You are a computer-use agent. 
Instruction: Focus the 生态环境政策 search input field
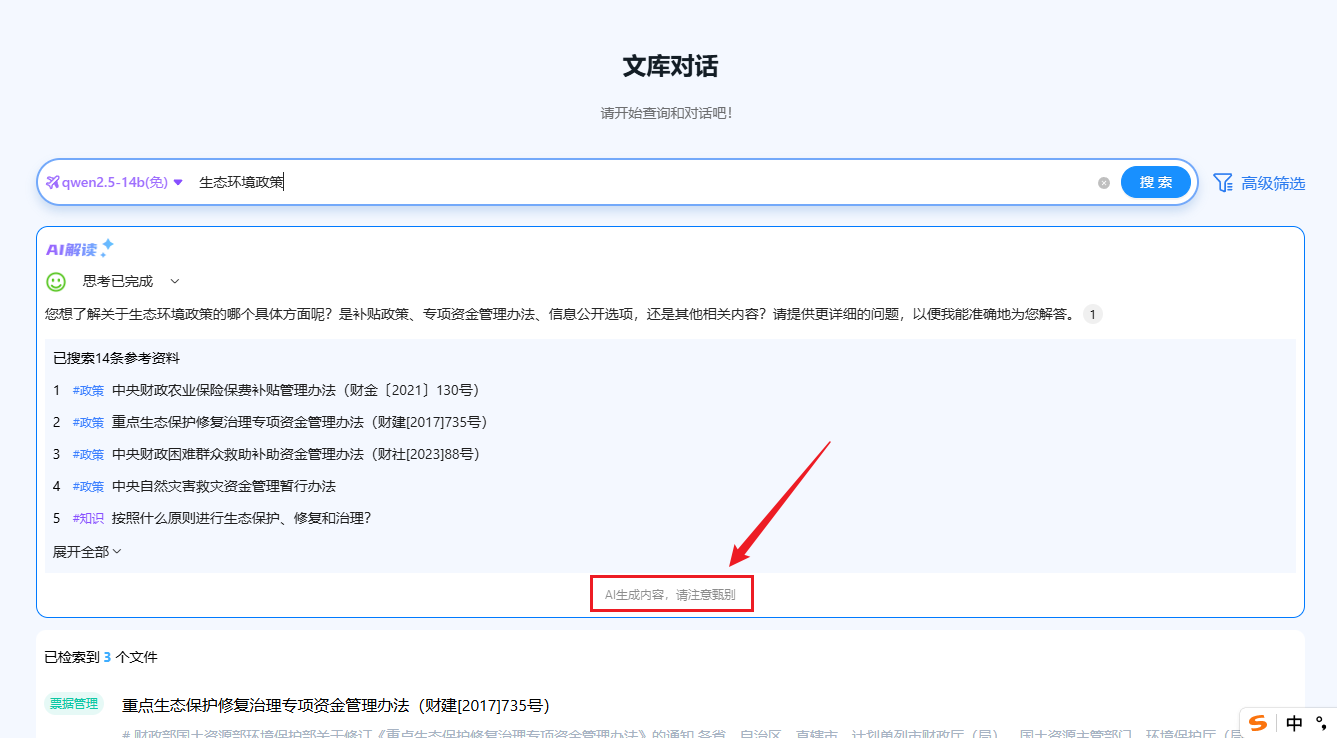click(640, 182)
